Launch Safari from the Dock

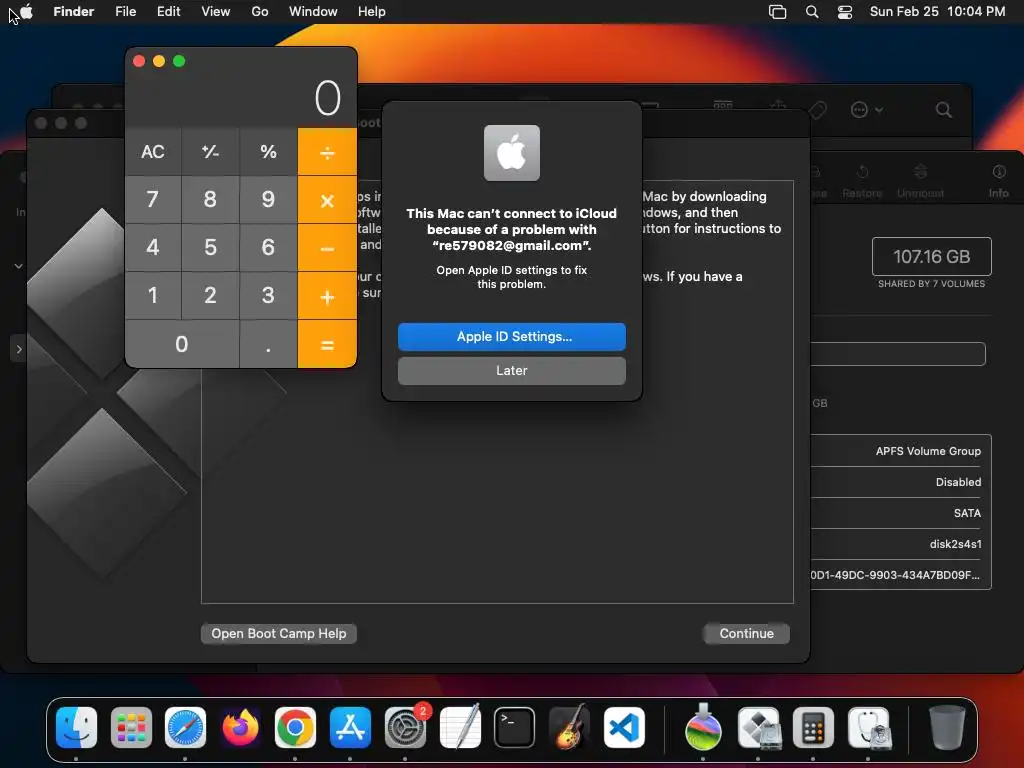[x=185, y=728]
